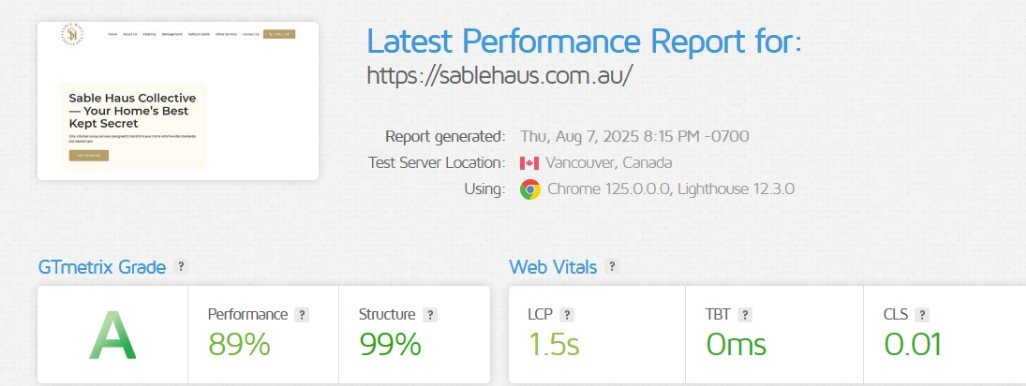Click the large A grade letter

point(113,336)
